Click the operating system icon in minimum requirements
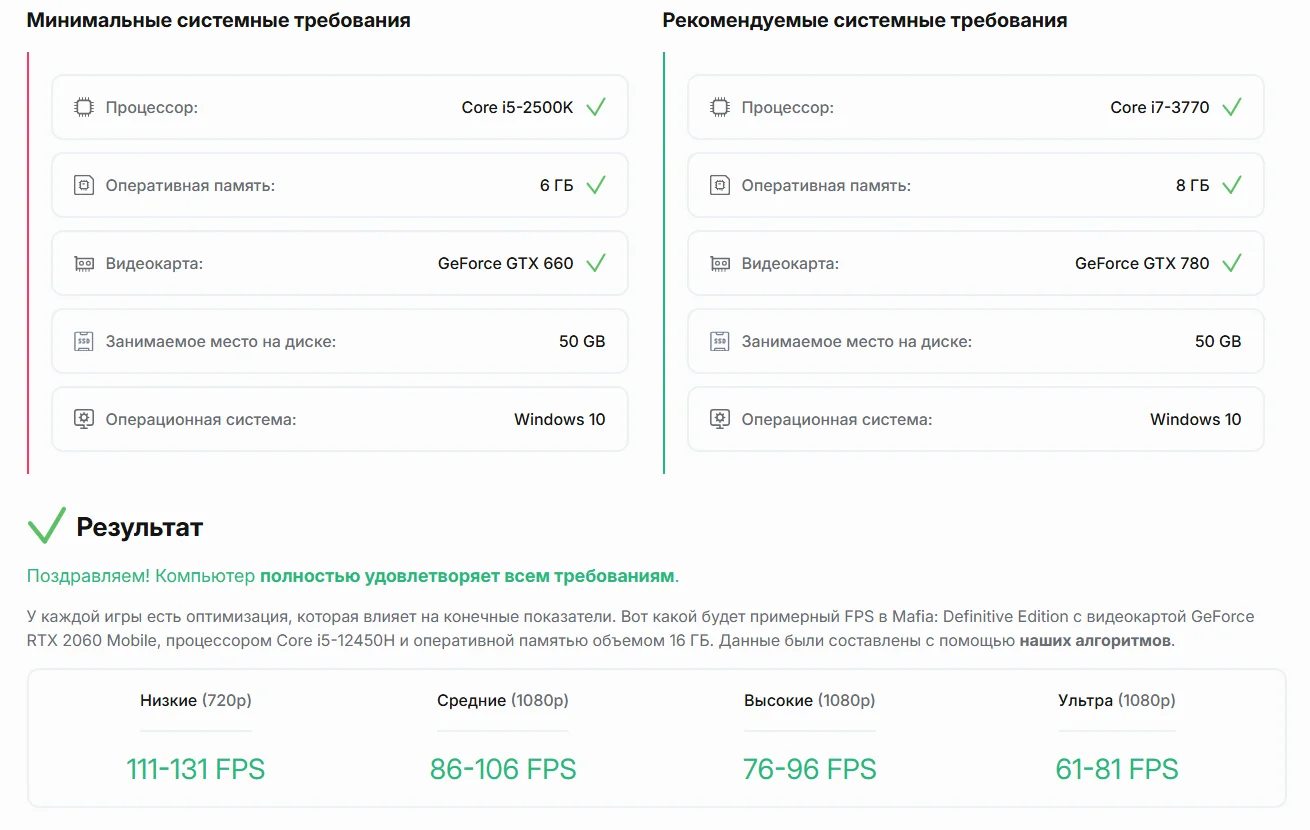The width and height of the screenshot is (1310, 830). tap(84, 419)
